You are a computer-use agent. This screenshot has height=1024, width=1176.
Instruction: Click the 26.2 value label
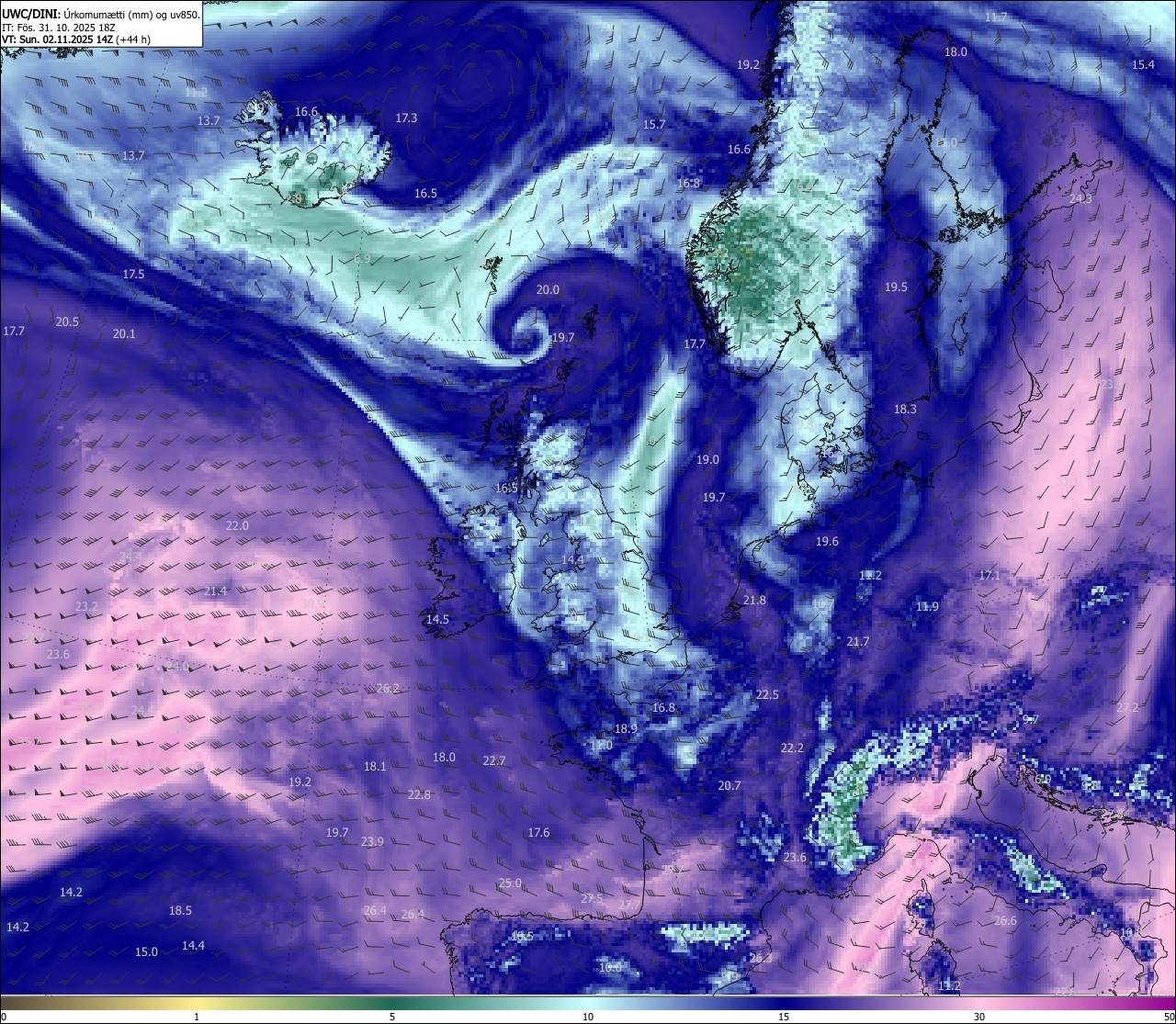coord(388,688)
